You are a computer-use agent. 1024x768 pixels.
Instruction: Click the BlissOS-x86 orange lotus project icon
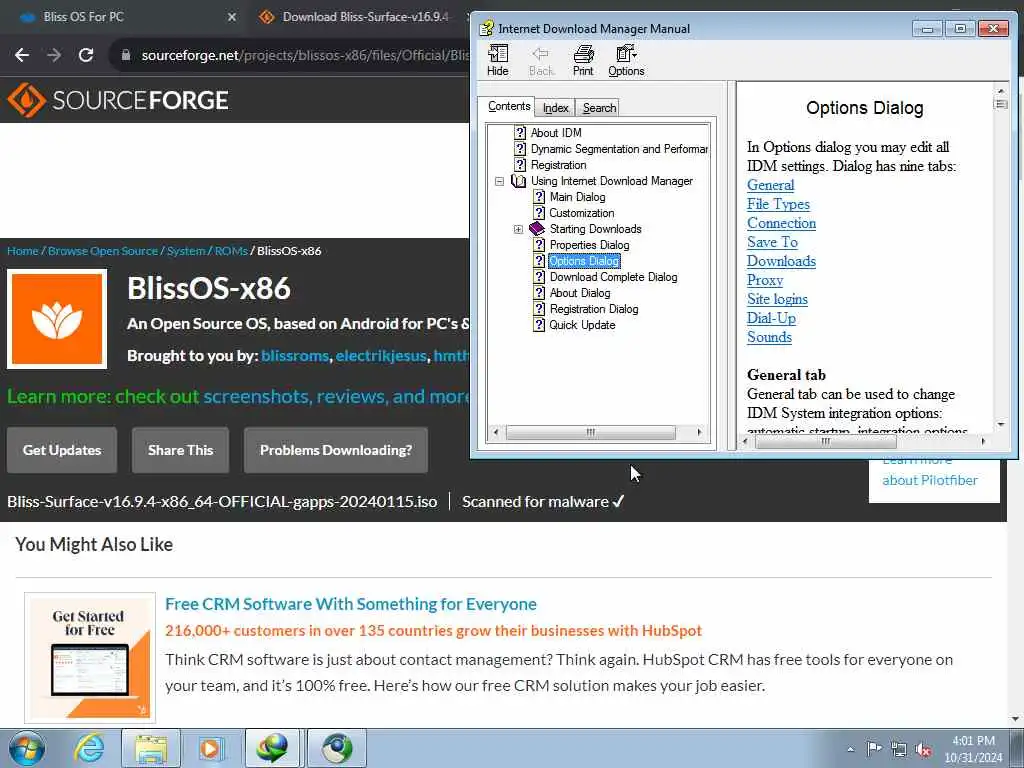[57, 319]
